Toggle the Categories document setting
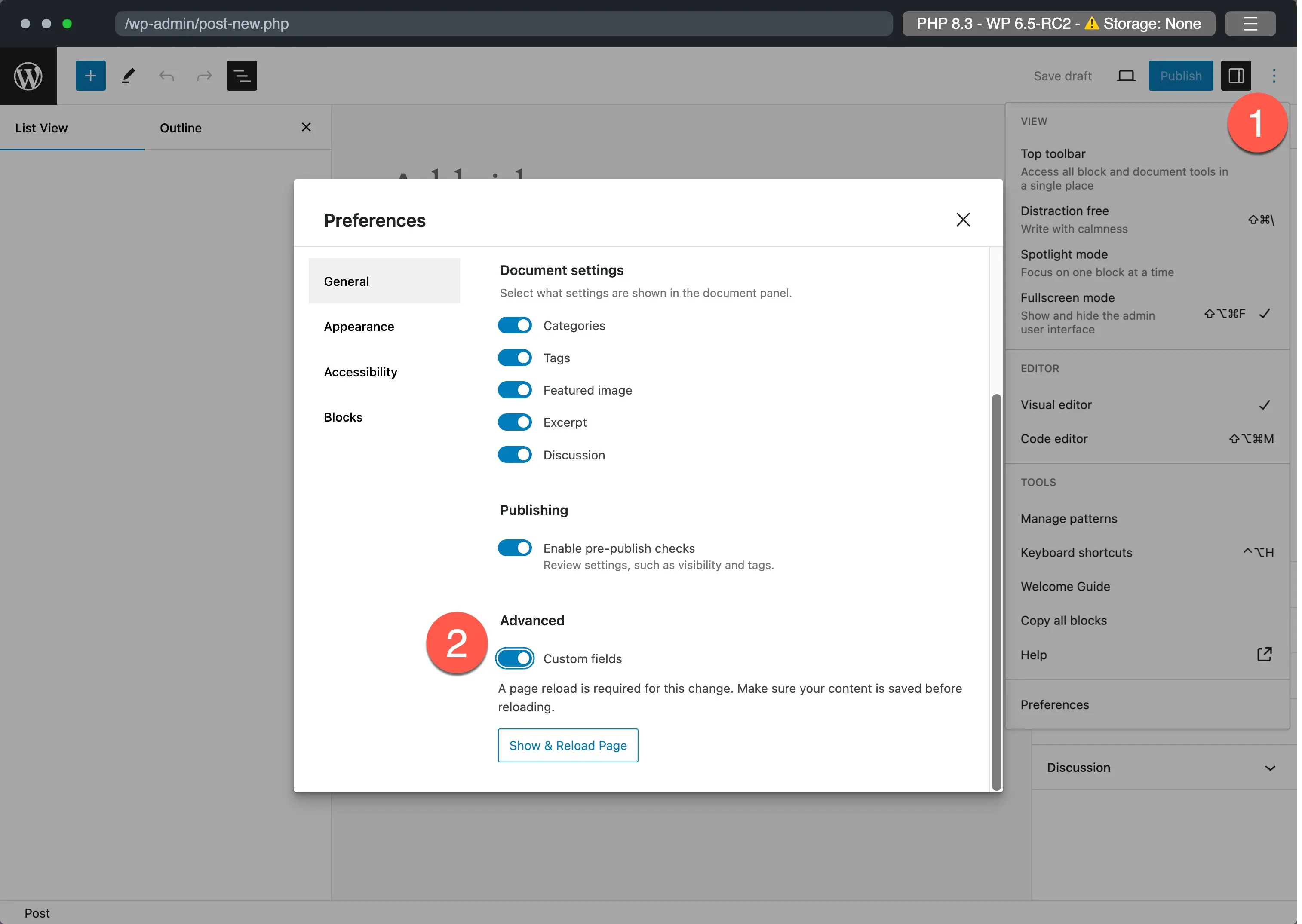The image size is (1302, 924). [516, 324]
